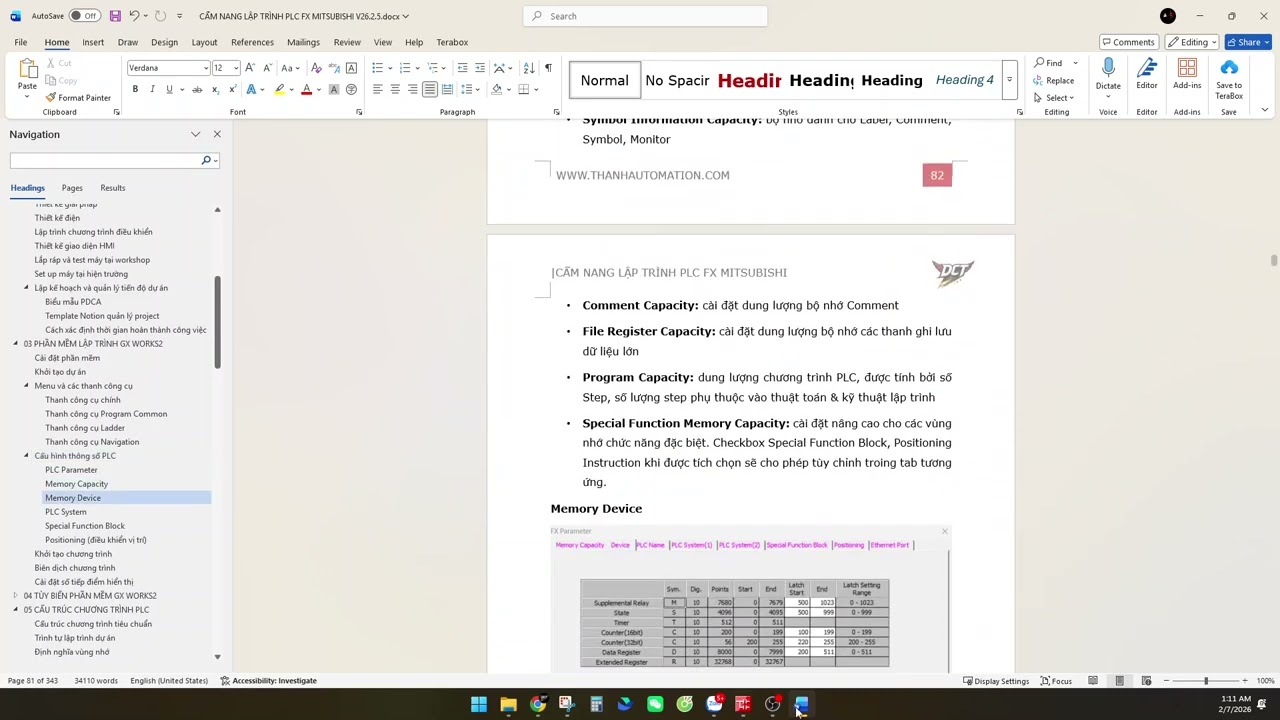The width and height of the screenshot is (1280, 720).
Task: Expand the Styles gallery
Action: [1009, 80]
